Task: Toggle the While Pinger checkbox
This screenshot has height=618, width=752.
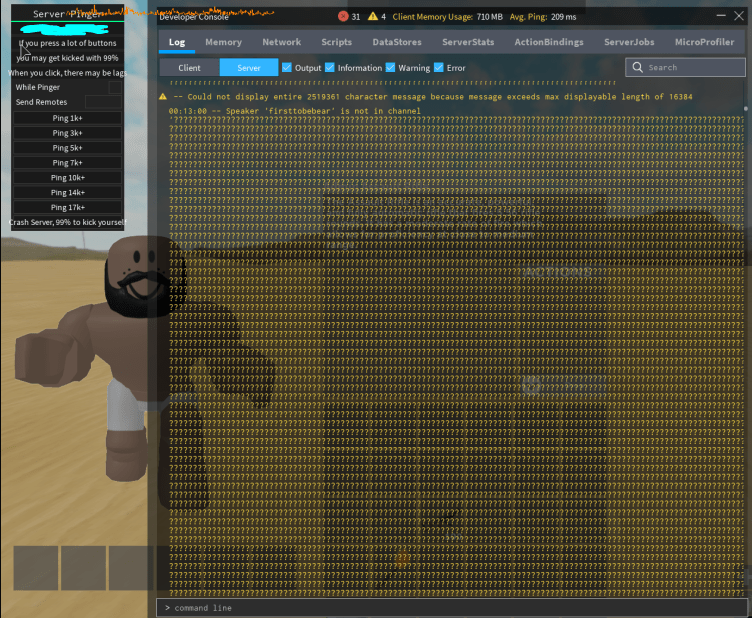Action: click(115, 87)
